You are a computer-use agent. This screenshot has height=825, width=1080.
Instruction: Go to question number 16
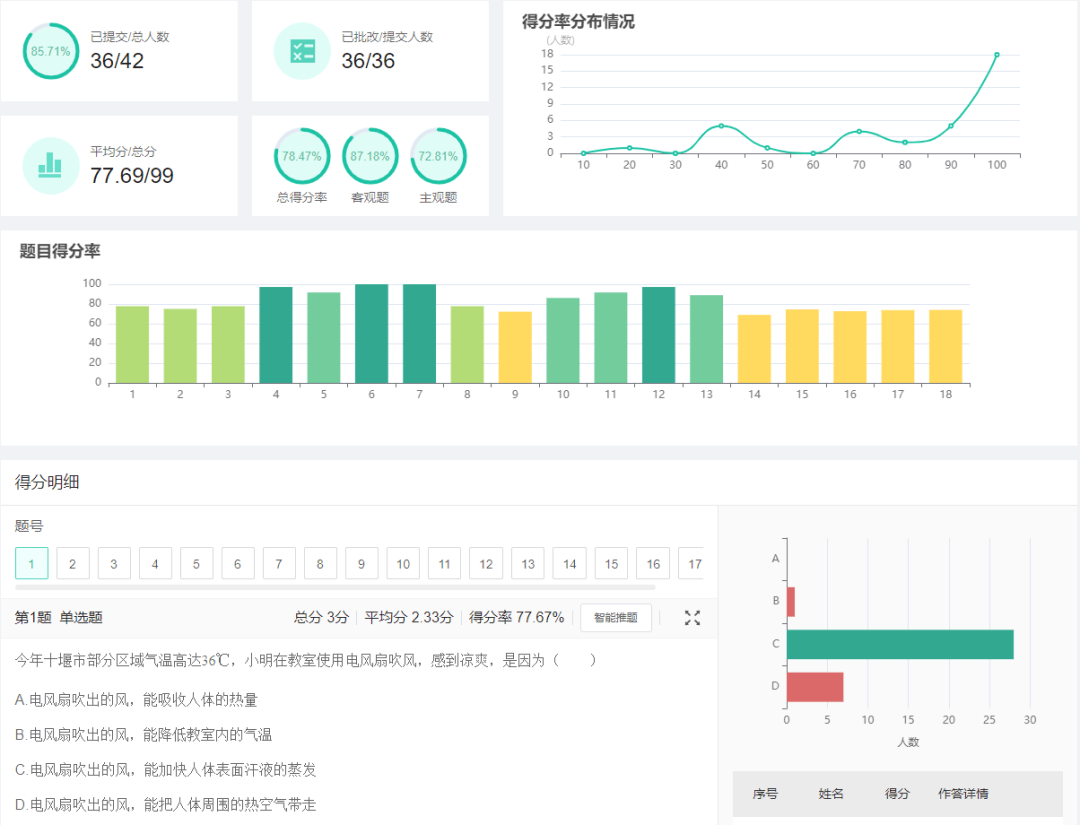click(x=653, y=564)
